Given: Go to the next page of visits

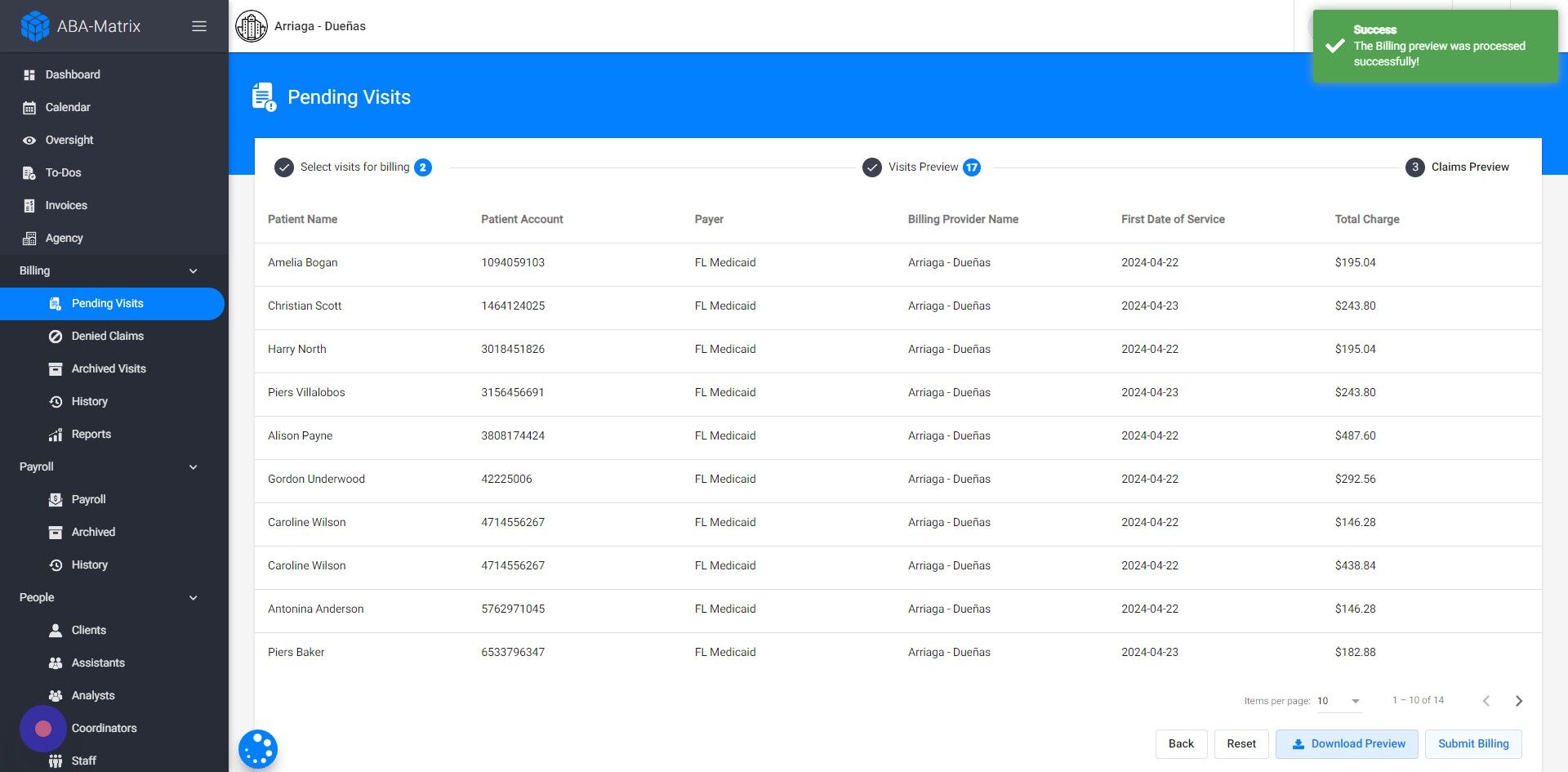Looking at the screenshot, I should (1519, 701).
